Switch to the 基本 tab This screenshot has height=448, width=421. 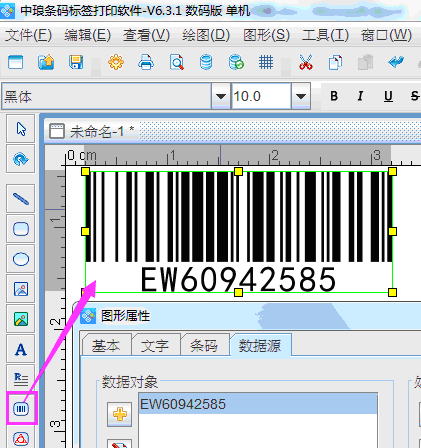[x=106, y=345]
